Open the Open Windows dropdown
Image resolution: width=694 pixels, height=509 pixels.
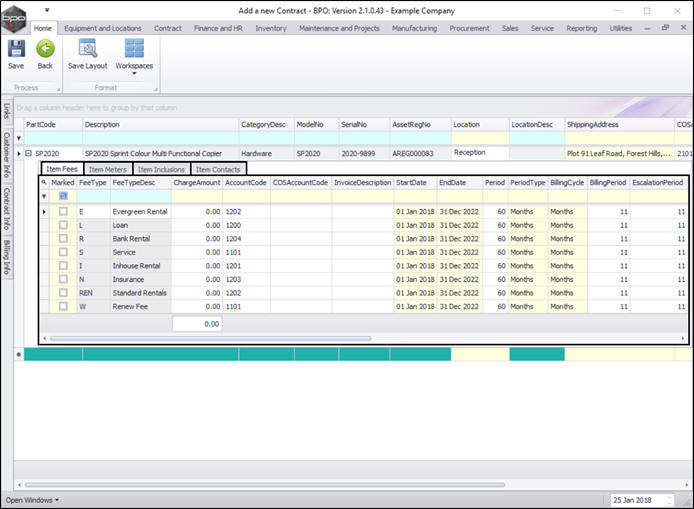tap(32, 499)
